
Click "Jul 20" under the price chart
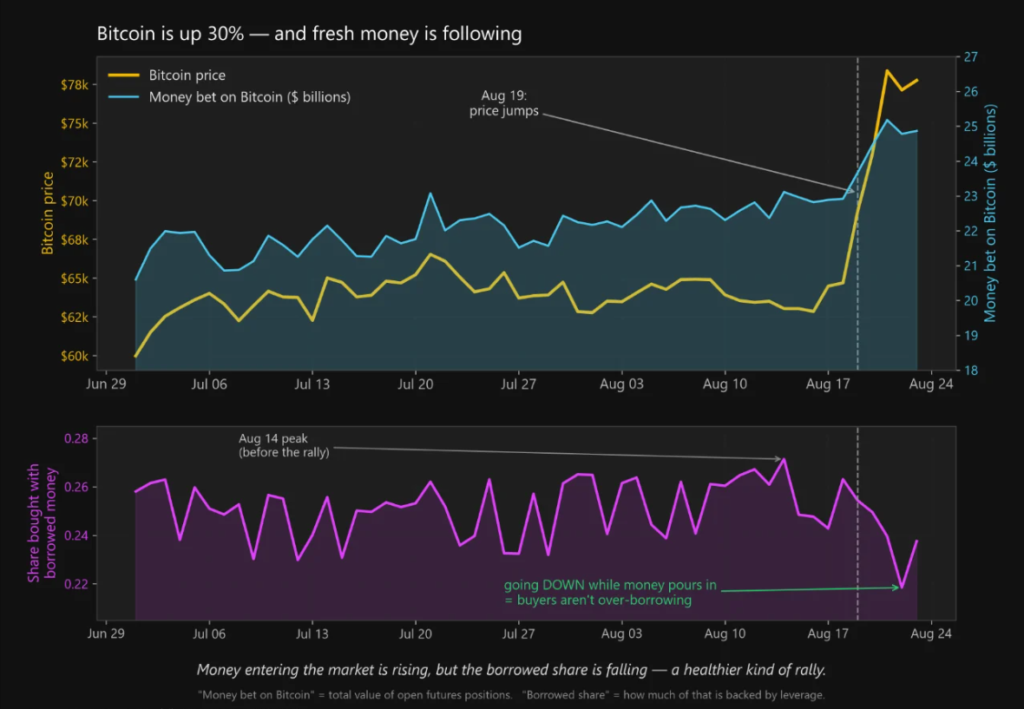pos(415,384)
